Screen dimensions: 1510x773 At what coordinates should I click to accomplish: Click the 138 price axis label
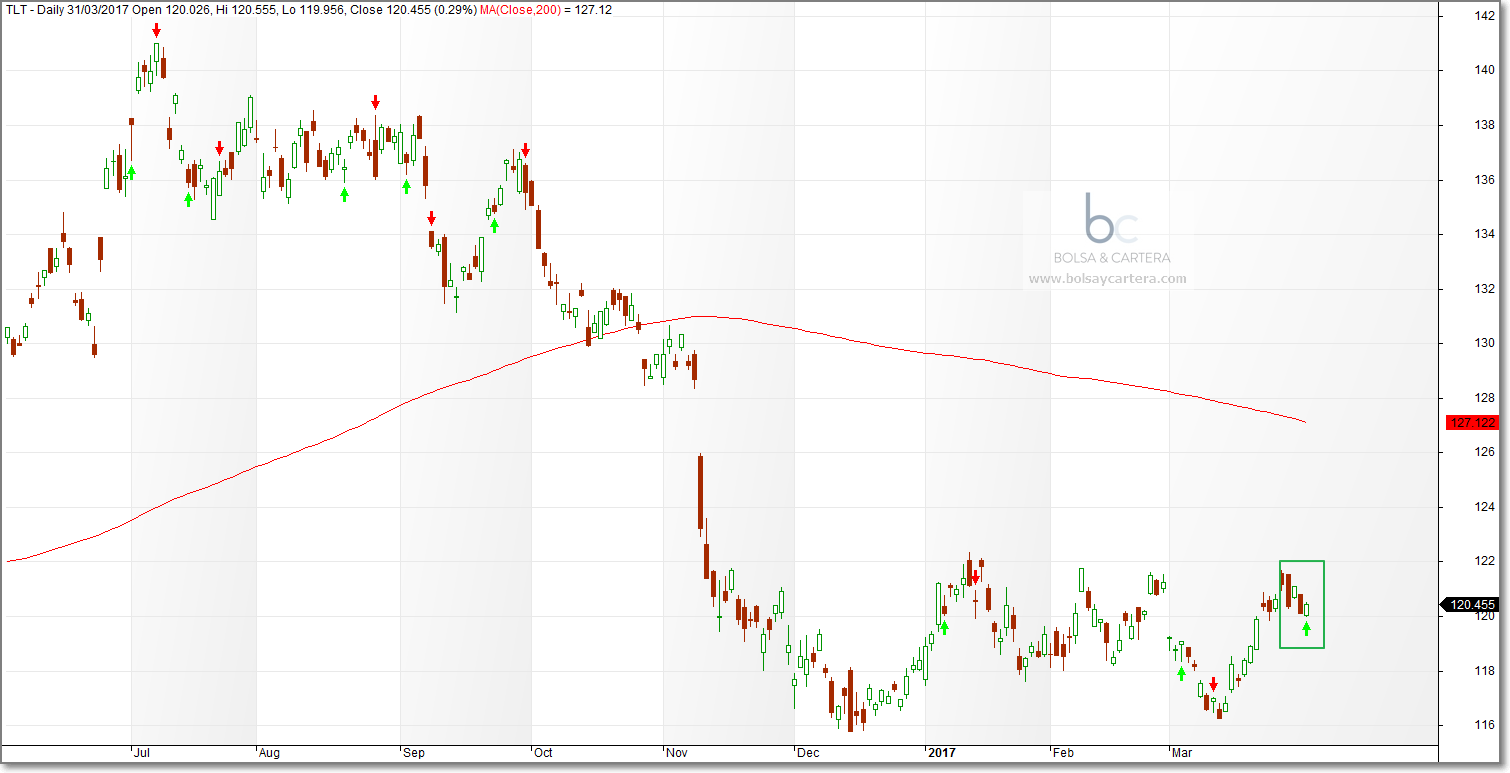[1484, 126]
